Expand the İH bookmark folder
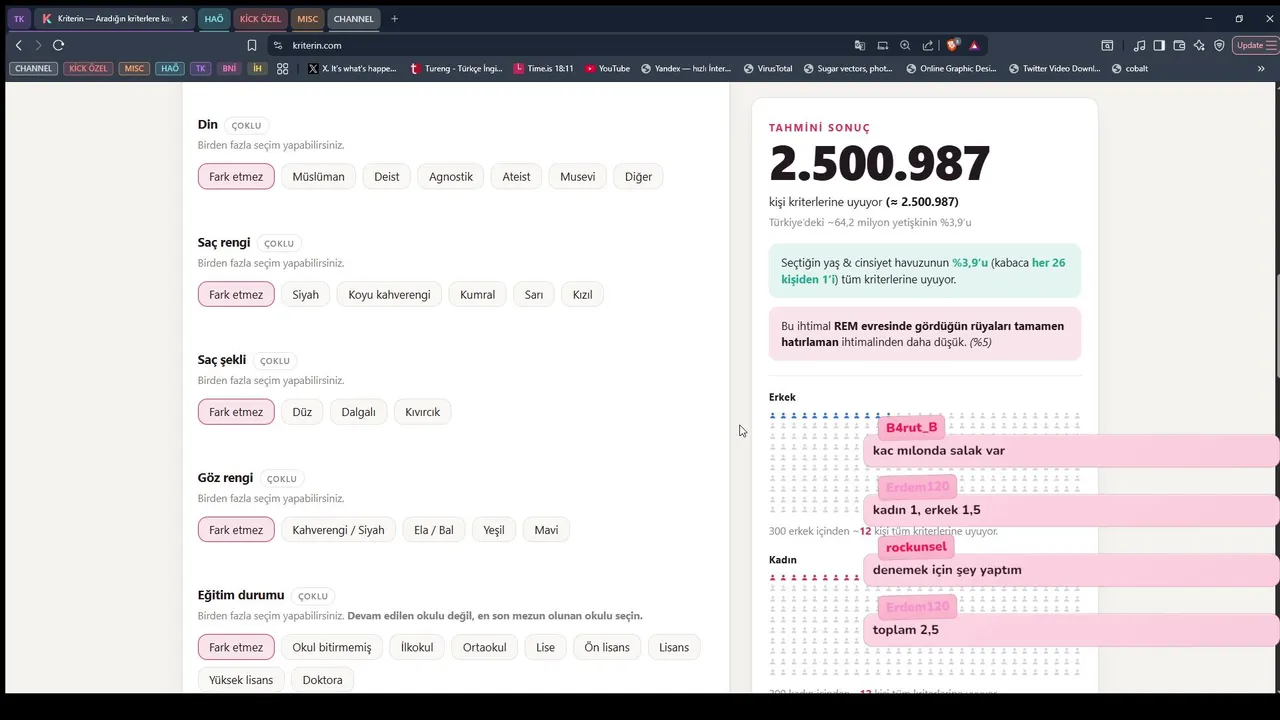 (257, 69)
